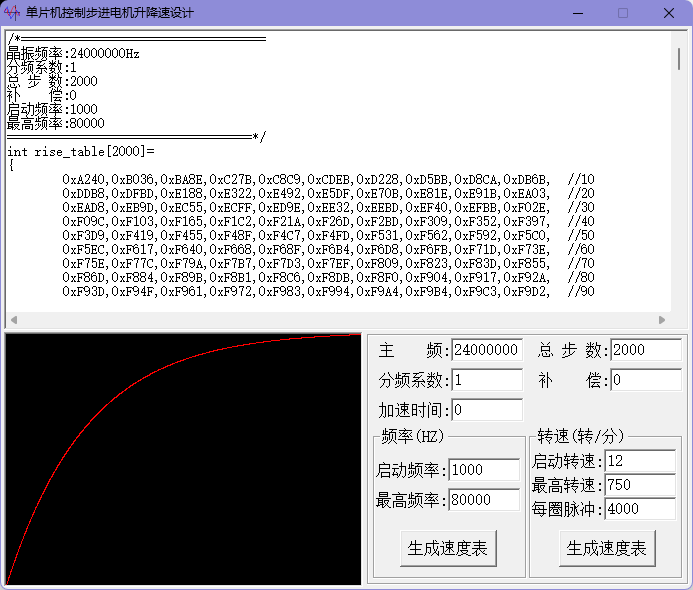This screenshot has width=693, height=590.
Task: Click the value 0xEAD8
Action: click(x=85, y=207)
